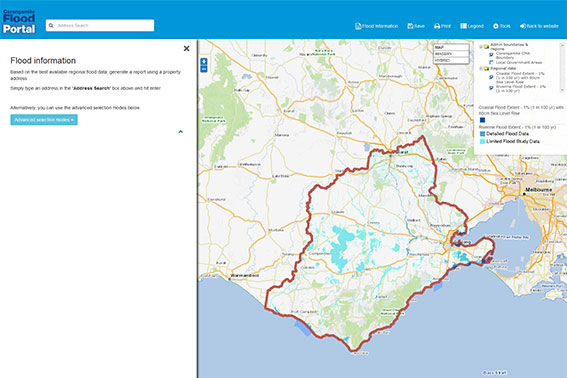The height and width of the screenshot is (378, 567).
Task: Click the Advanced selection modes button
Action: pyautogui.click(x=44, y=120)
